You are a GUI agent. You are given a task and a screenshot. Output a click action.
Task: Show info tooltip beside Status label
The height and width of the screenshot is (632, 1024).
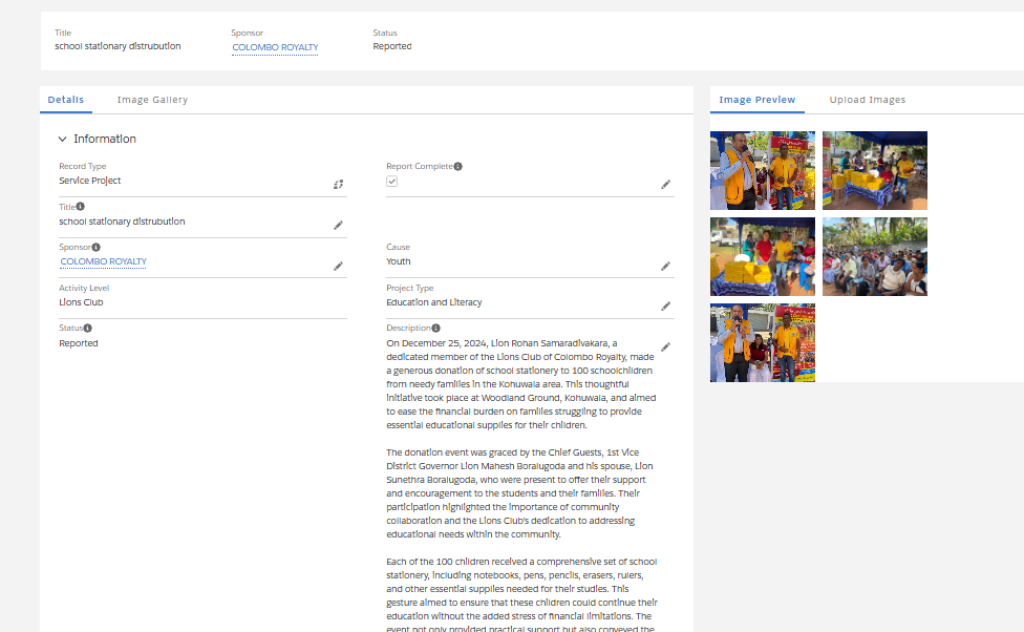[88, 328]
